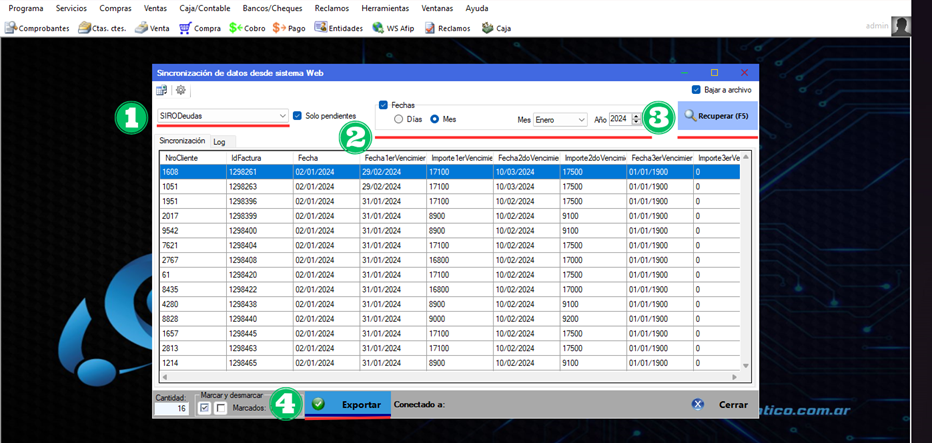Image resolution: width=932 pixels, height=443 pixels.
Task: Open the Ayuda menu
Action: tap(477, 8)
